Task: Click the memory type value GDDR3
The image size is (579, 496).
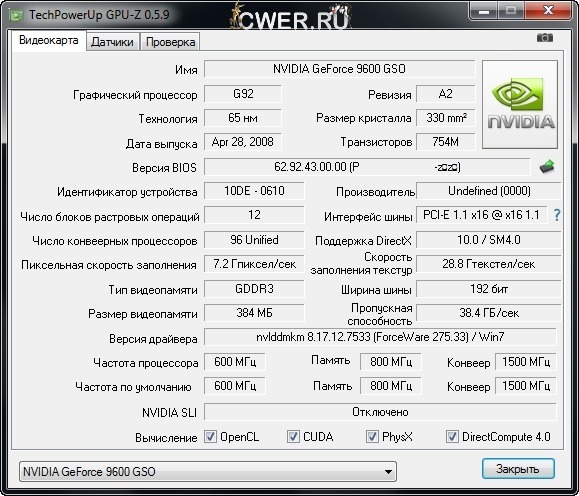Action: (x=254, y=289)
